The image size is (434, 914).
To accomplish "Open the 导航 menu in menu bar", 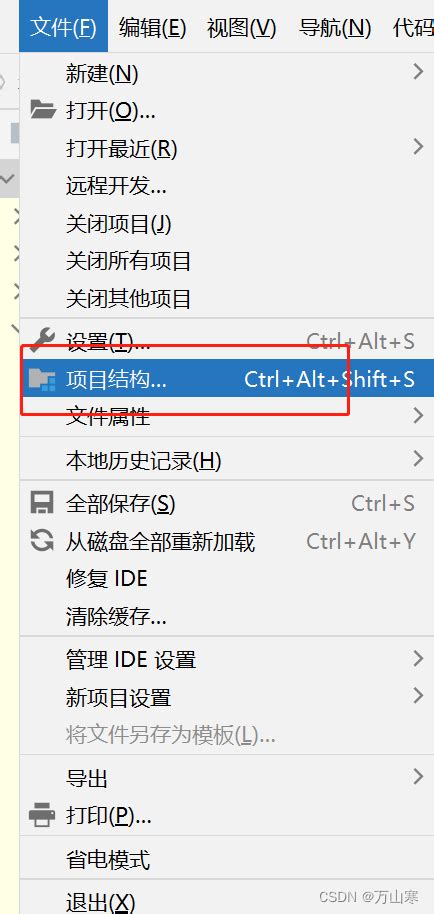I will 335,27.
